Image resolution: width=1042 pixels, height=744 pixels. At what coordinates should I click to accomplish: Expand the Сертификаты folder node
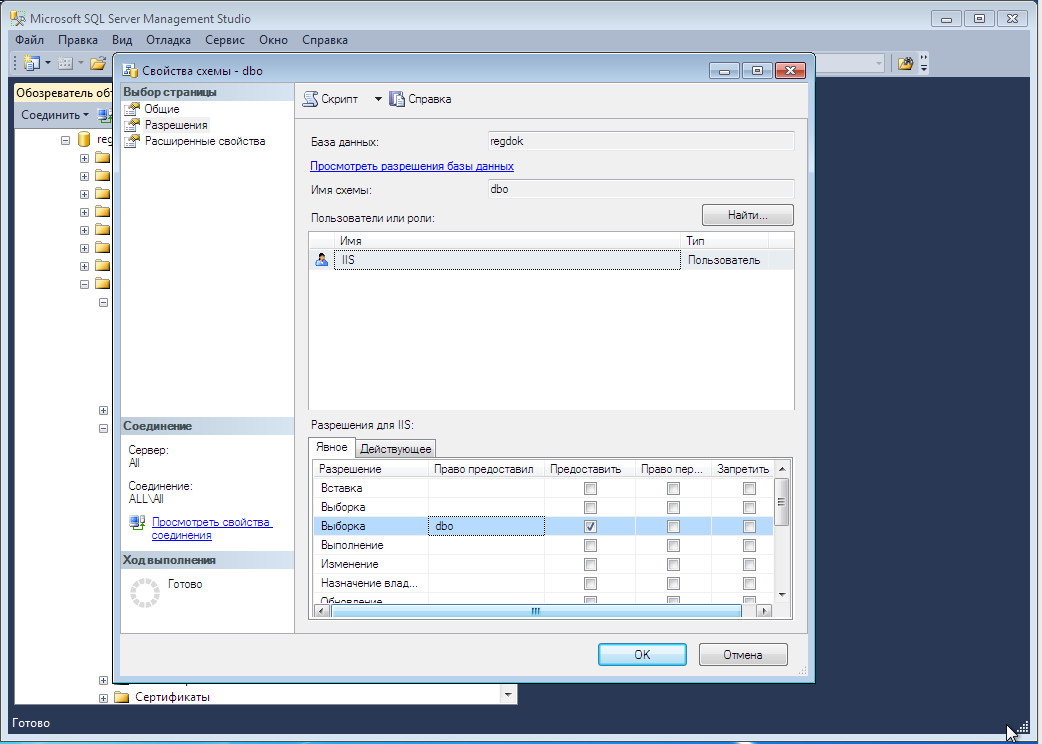coord(103,698)
